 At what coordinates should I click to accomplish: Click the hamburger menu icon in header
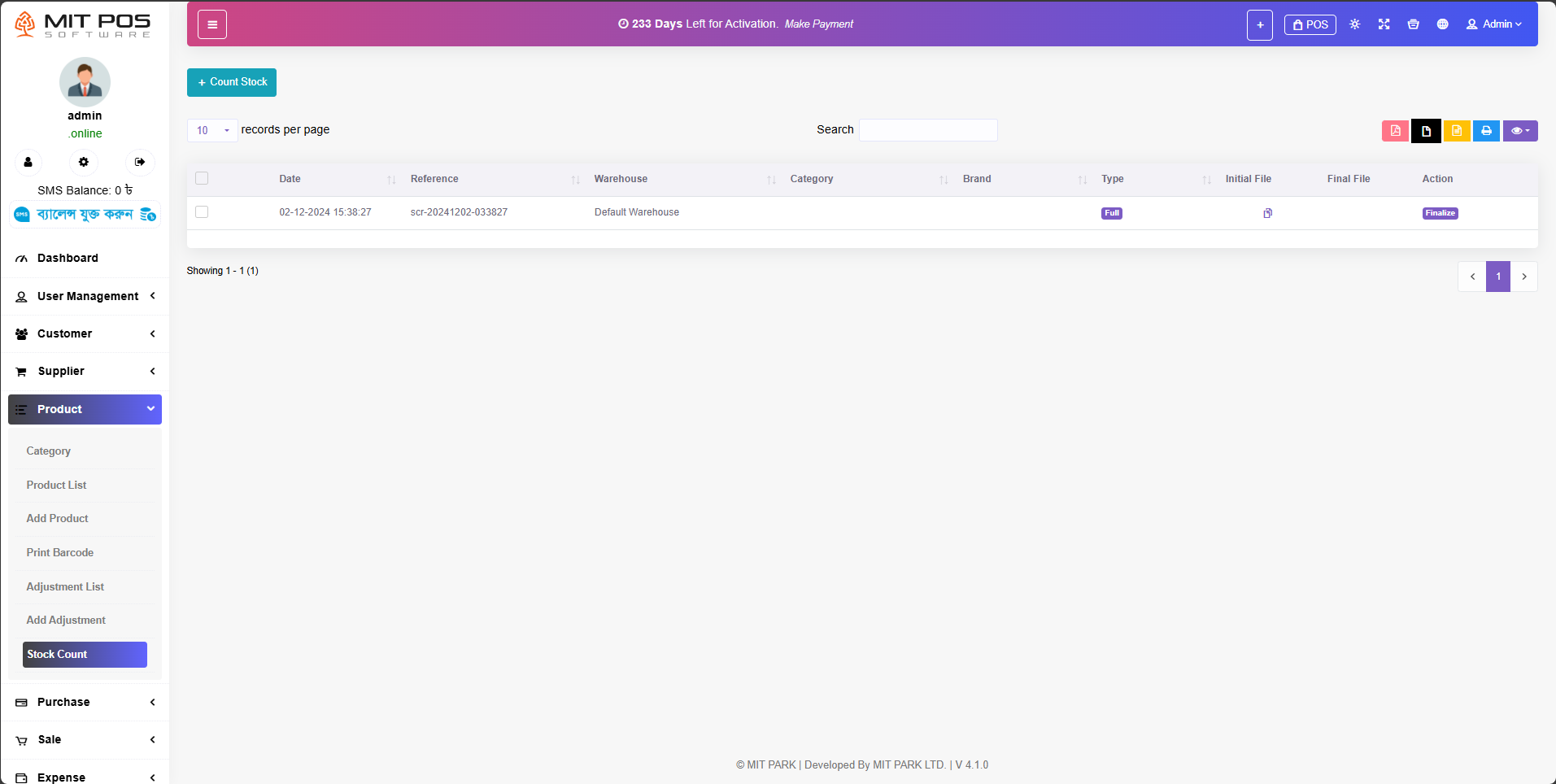212,24
